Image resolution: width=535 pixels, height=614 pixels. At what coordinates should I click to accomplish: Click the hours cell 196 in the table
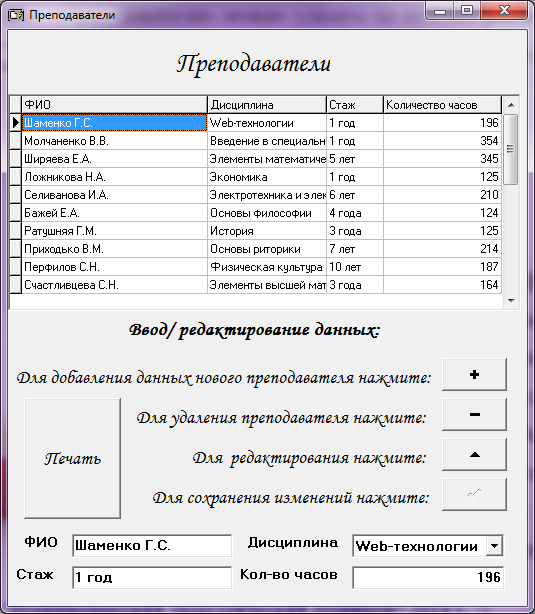(442, 123)
